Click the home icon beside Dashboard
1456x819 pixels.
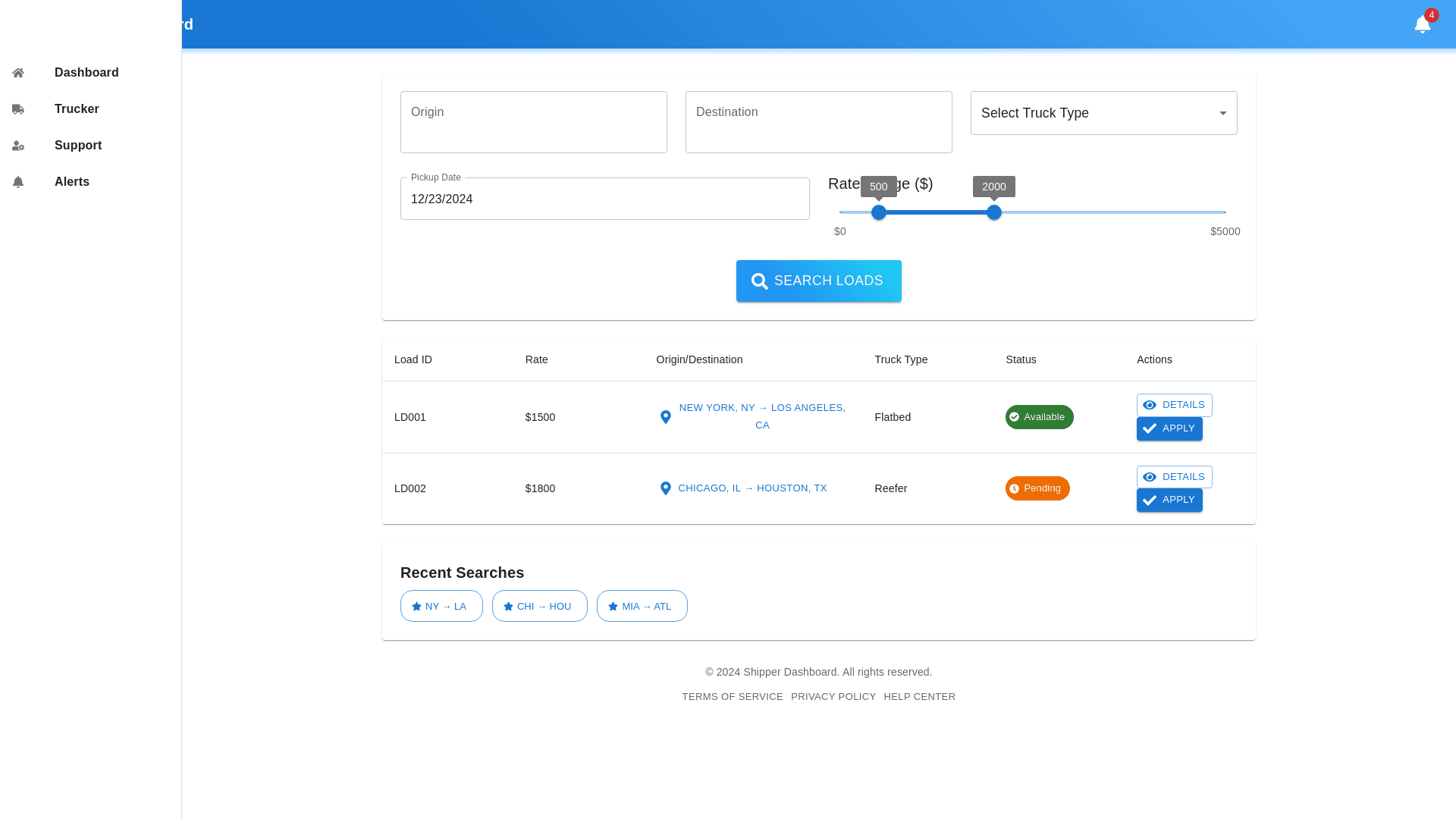tap(18, 73)
